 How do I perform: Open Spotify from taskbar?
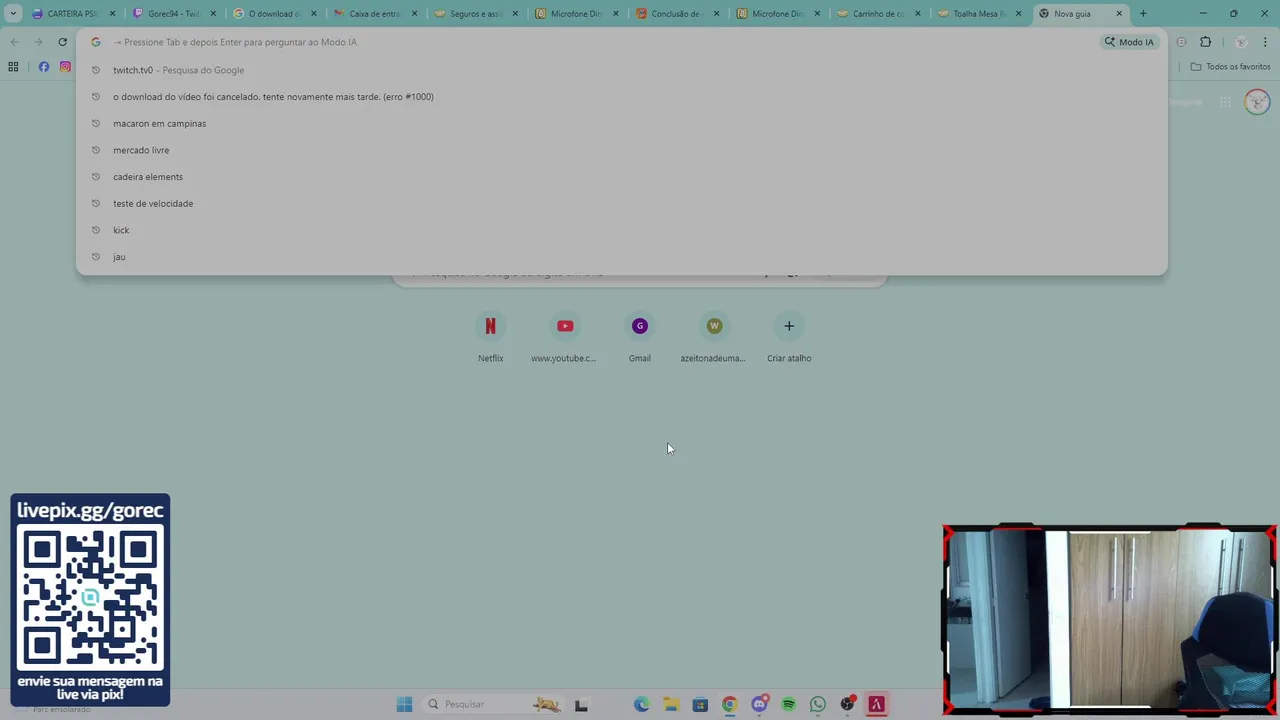point(788,704)
